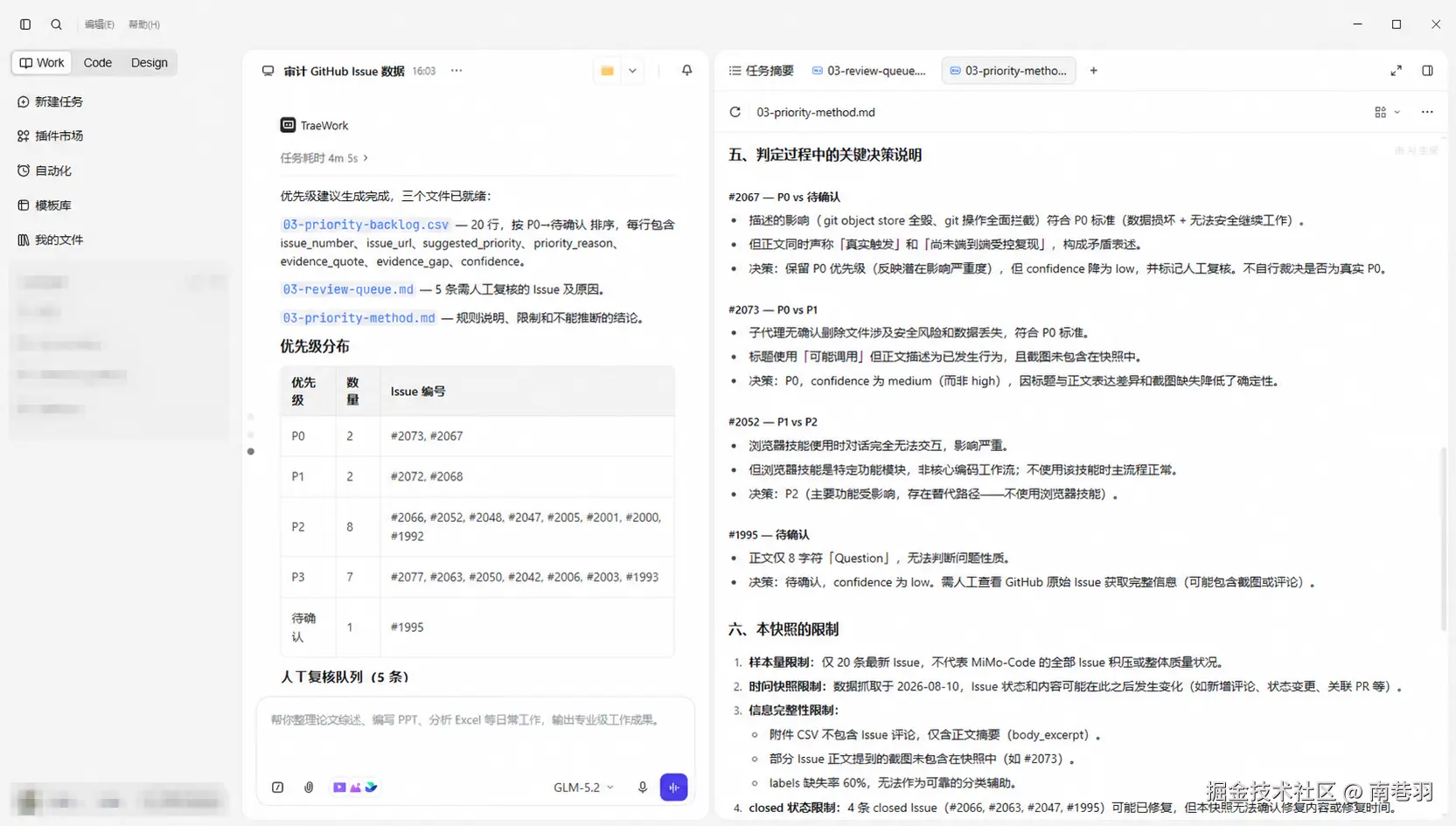Click the P0 priority cell

[x=308, y=436]
